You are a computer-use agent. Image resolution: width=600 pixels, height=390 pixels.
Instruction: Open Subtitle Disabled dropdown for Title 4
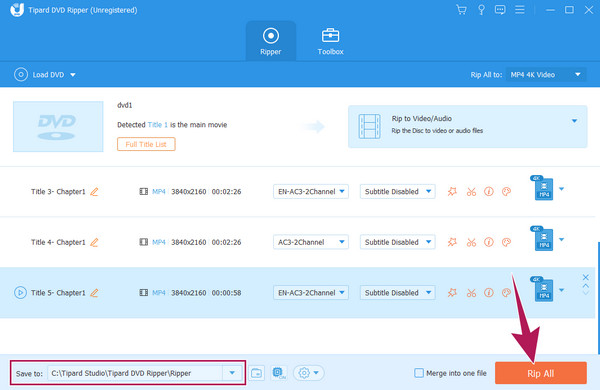(x=398, y=242)
